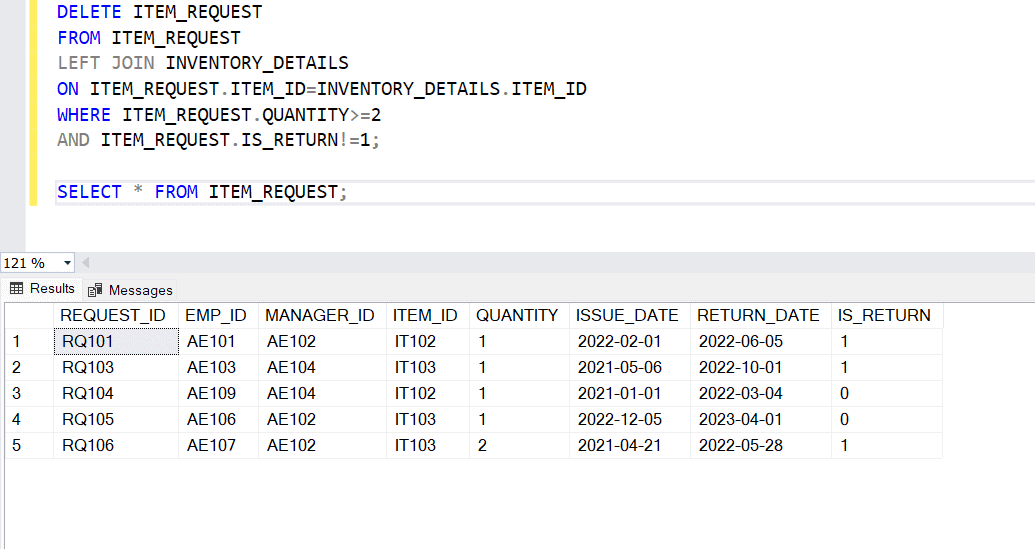Select the RETURN_DATE column header
The height and width of the screenshot is (549, 1035).
[761, 315]
